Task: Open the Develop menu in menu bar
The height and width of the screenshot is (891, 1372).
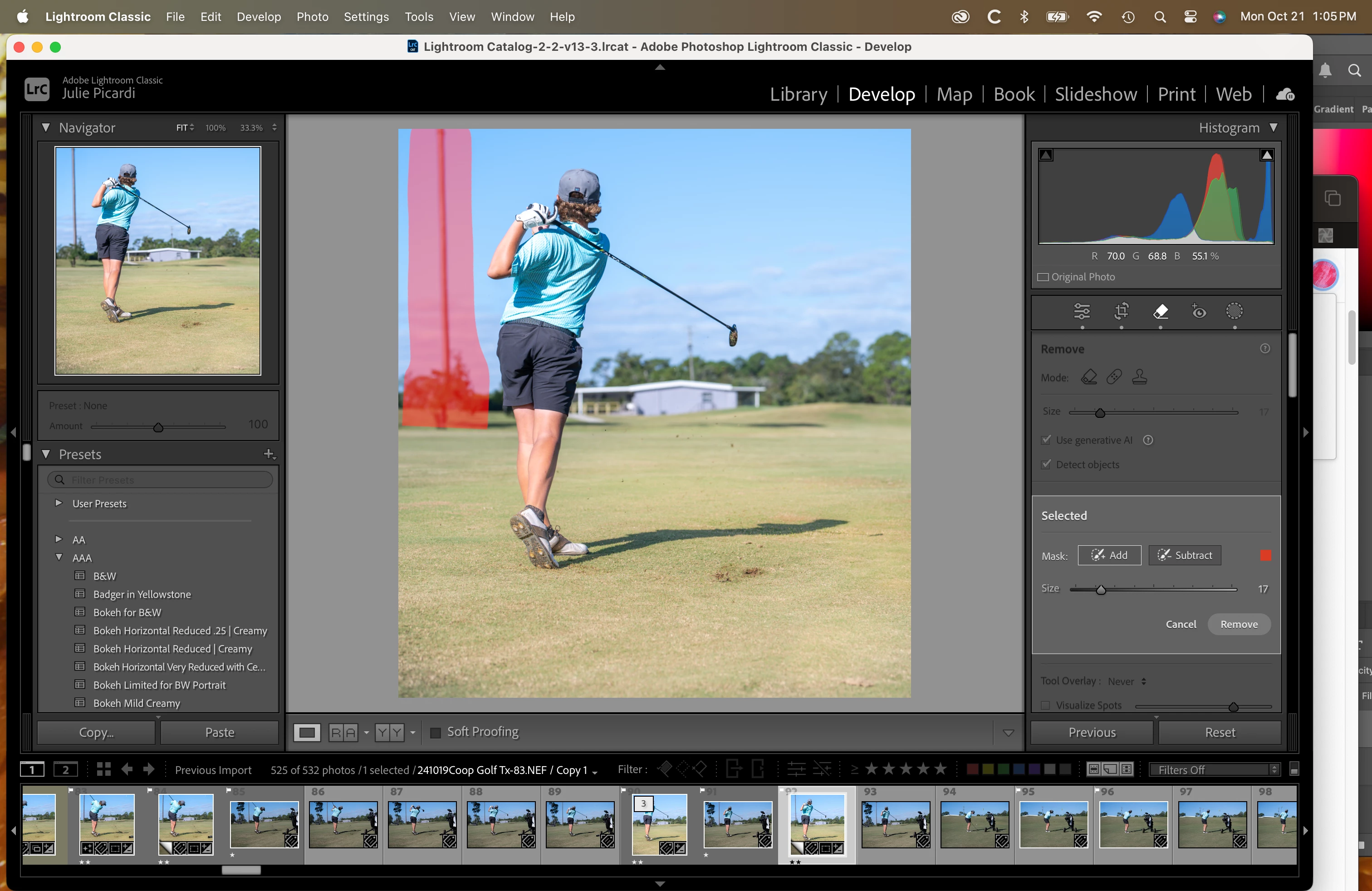Action: tap(259, 17)
